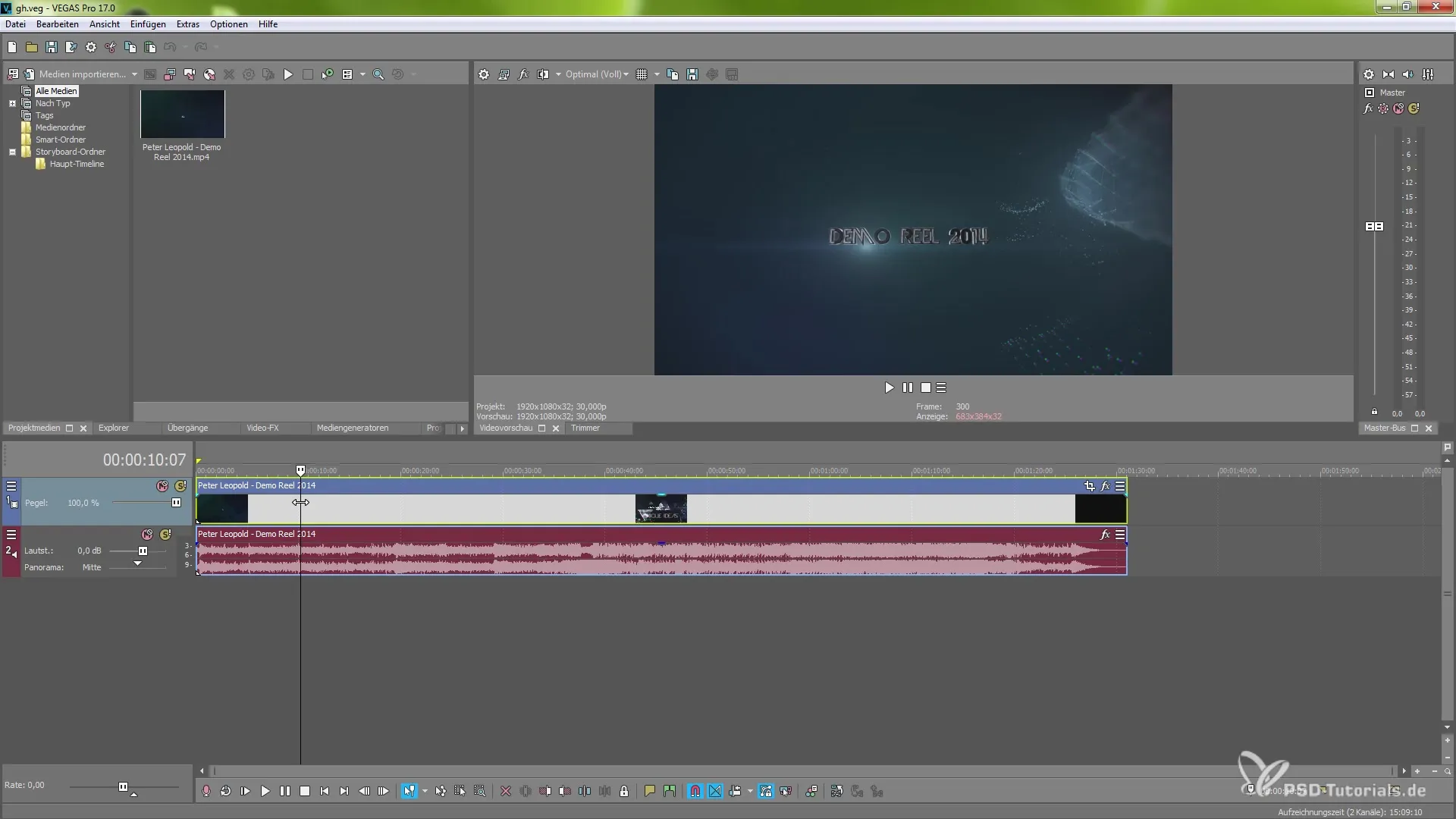1456x819 pixels.
Task: Open event pan/crop on the video clip
Action: coord(1090,486)
